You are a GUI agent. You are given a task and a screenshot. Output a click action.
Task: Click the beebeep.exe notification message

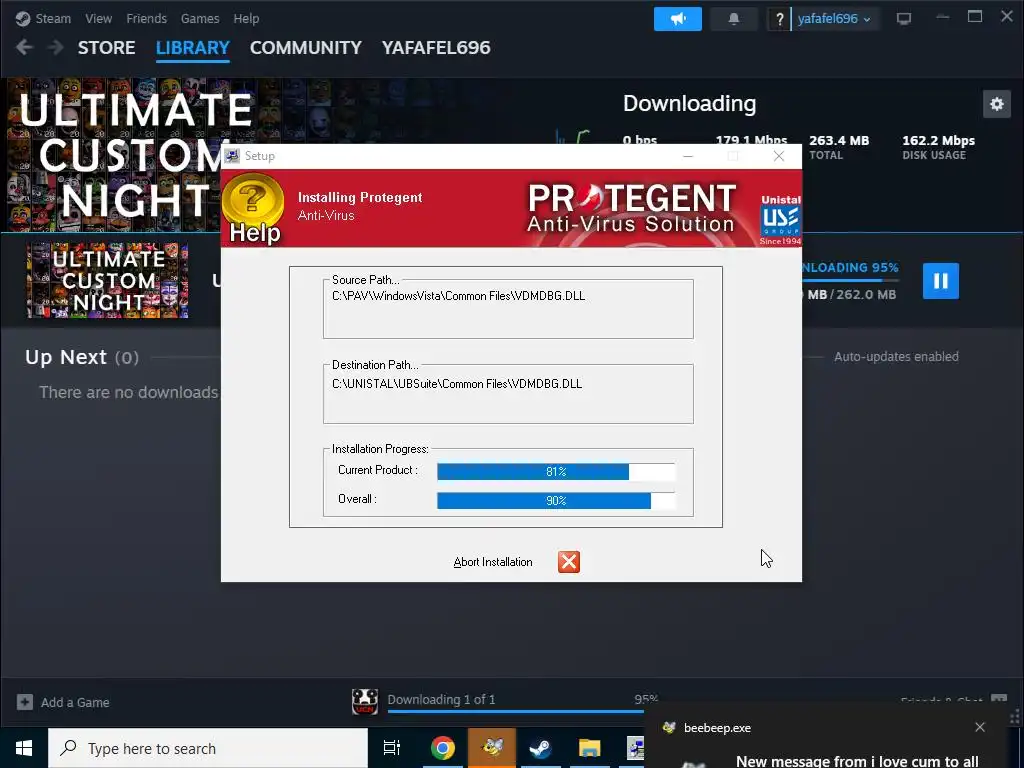(x=857, y=761)
